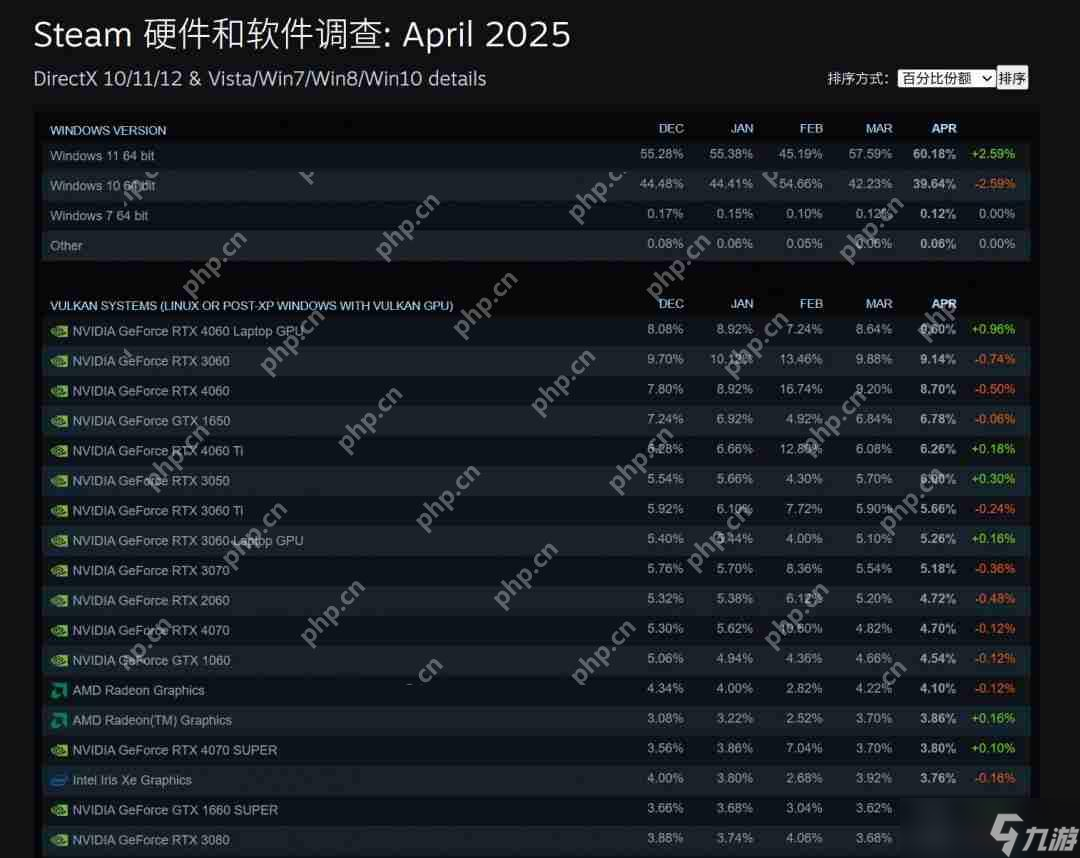
Task: Click NVIDIA logo beside RTX 4060 Laptop GPU
Action: [59, 331]
